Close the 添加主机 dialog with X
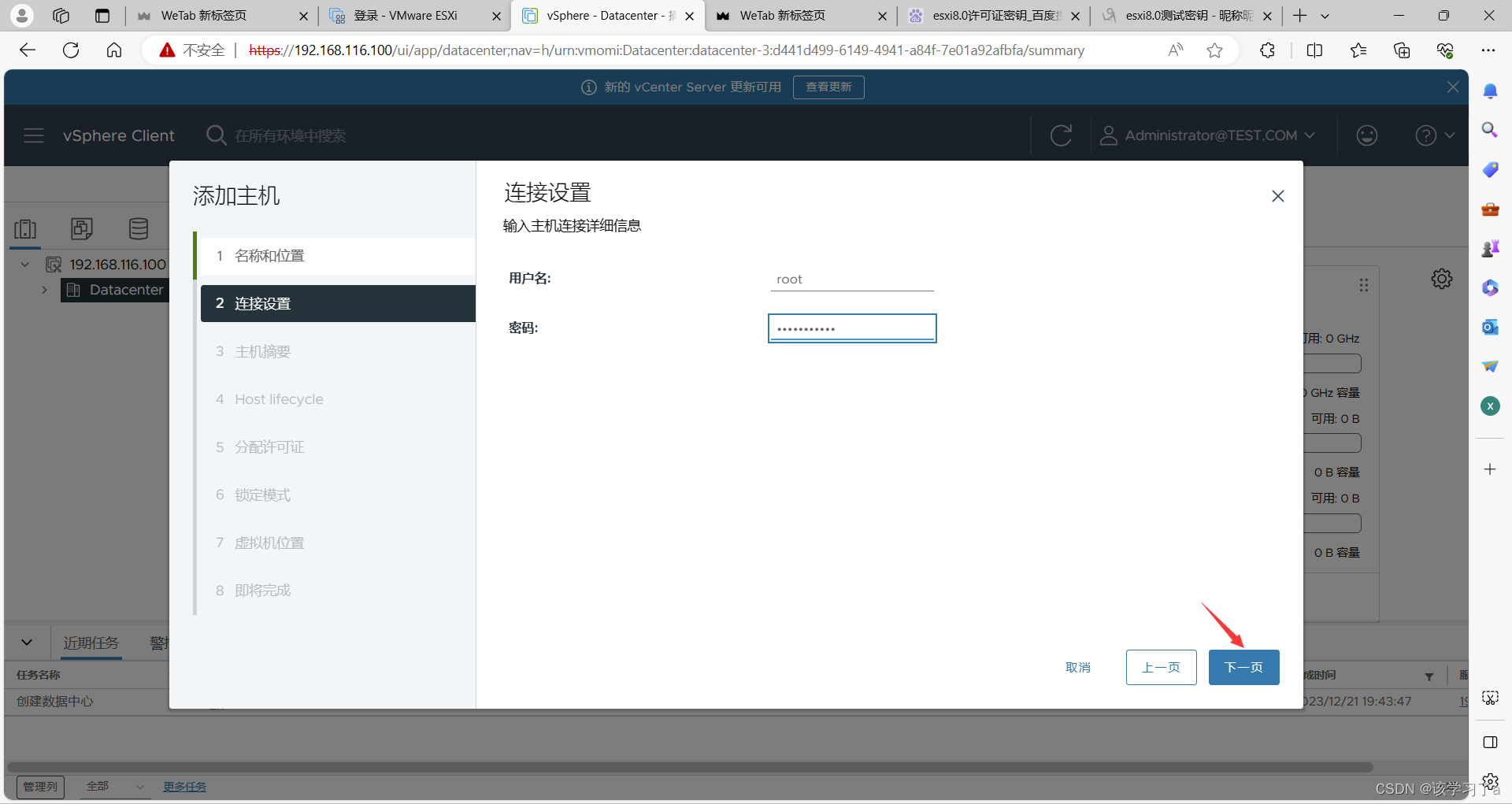The height and width of the screenshot is (804, 1512). point(1277,196)
